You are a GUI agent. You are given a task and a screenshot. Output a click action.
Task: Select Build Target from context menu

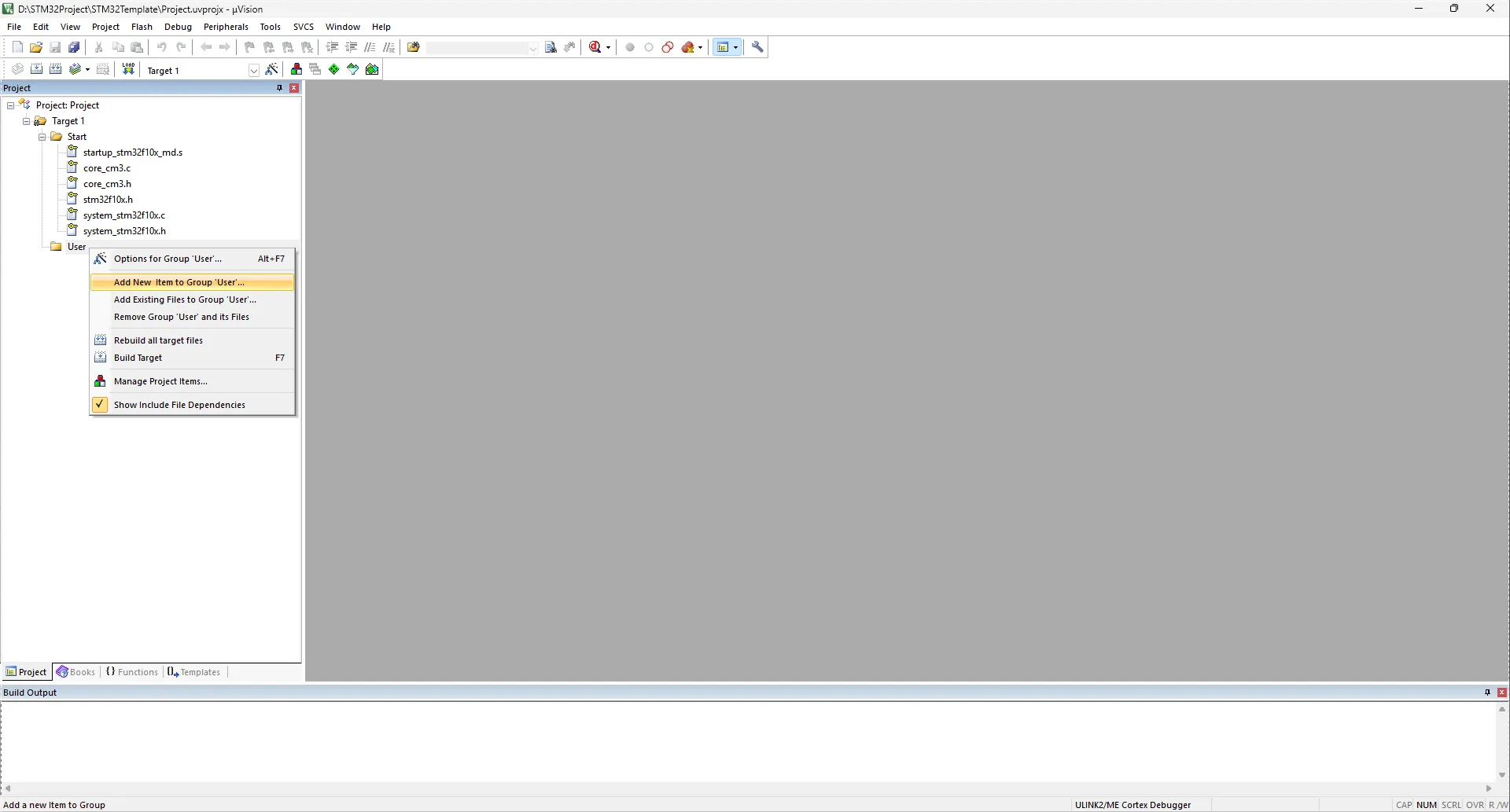pos(193,358)
